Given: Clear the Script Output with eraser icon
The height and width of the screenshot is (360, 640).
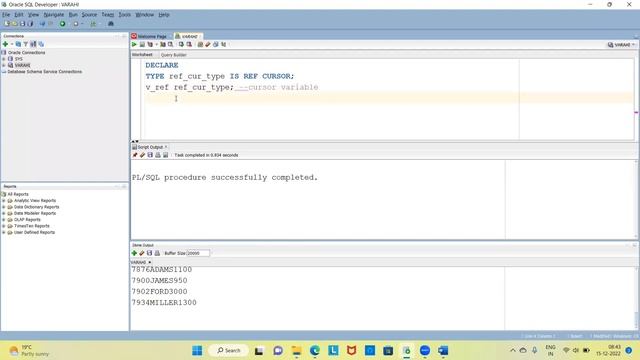Looking at the screenshot, I should coord(142,155).
